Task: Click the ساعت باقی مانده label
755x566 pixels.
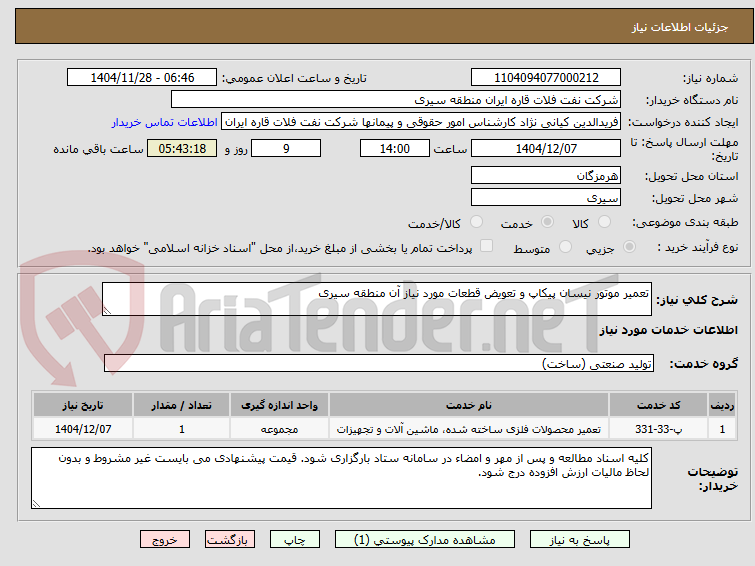Action: coord(98,149)
